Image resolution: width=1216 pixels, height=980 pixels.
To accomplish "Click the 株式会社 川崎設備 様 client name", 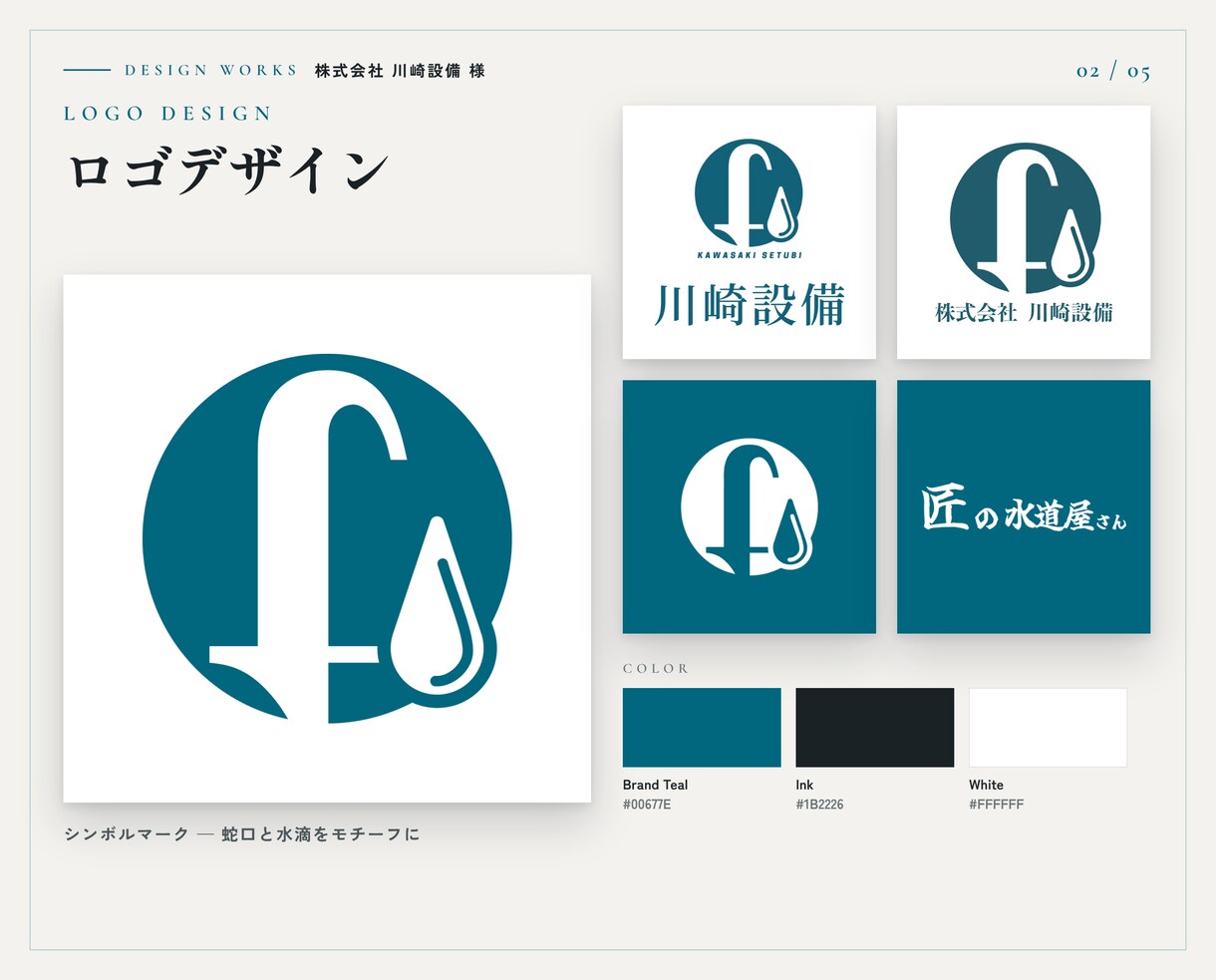I will 400,71.
